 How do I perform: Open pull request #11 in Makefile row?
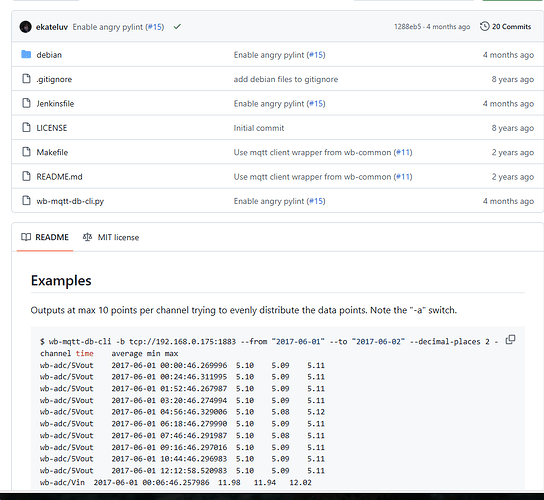point(403,152)
